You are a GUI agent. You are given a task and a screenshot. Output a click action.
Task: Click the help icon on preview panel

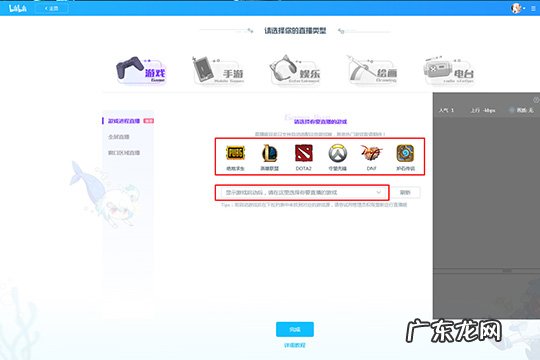pyautogui.click(x=536, y=100)
